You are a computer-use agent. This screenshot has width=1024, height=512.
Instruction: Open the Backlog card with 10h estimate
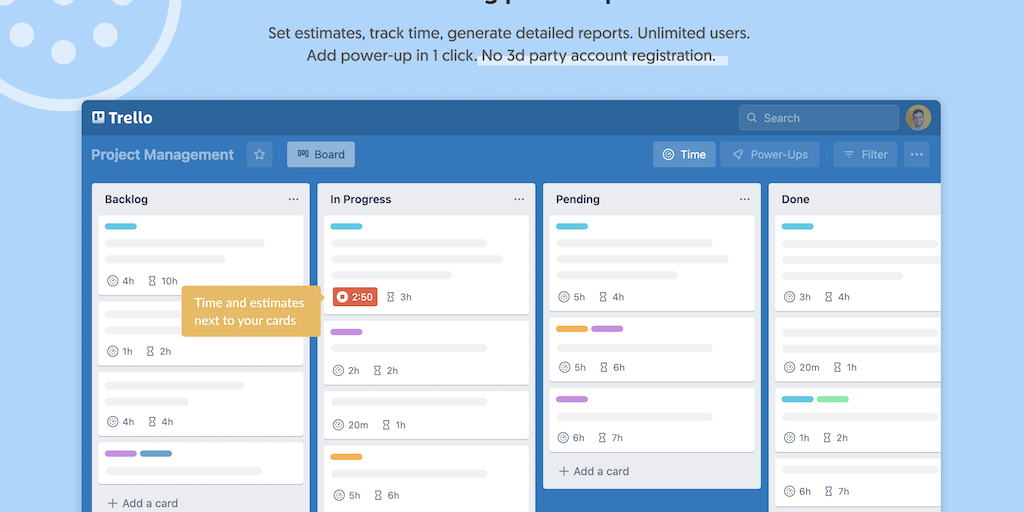(200, 255)
